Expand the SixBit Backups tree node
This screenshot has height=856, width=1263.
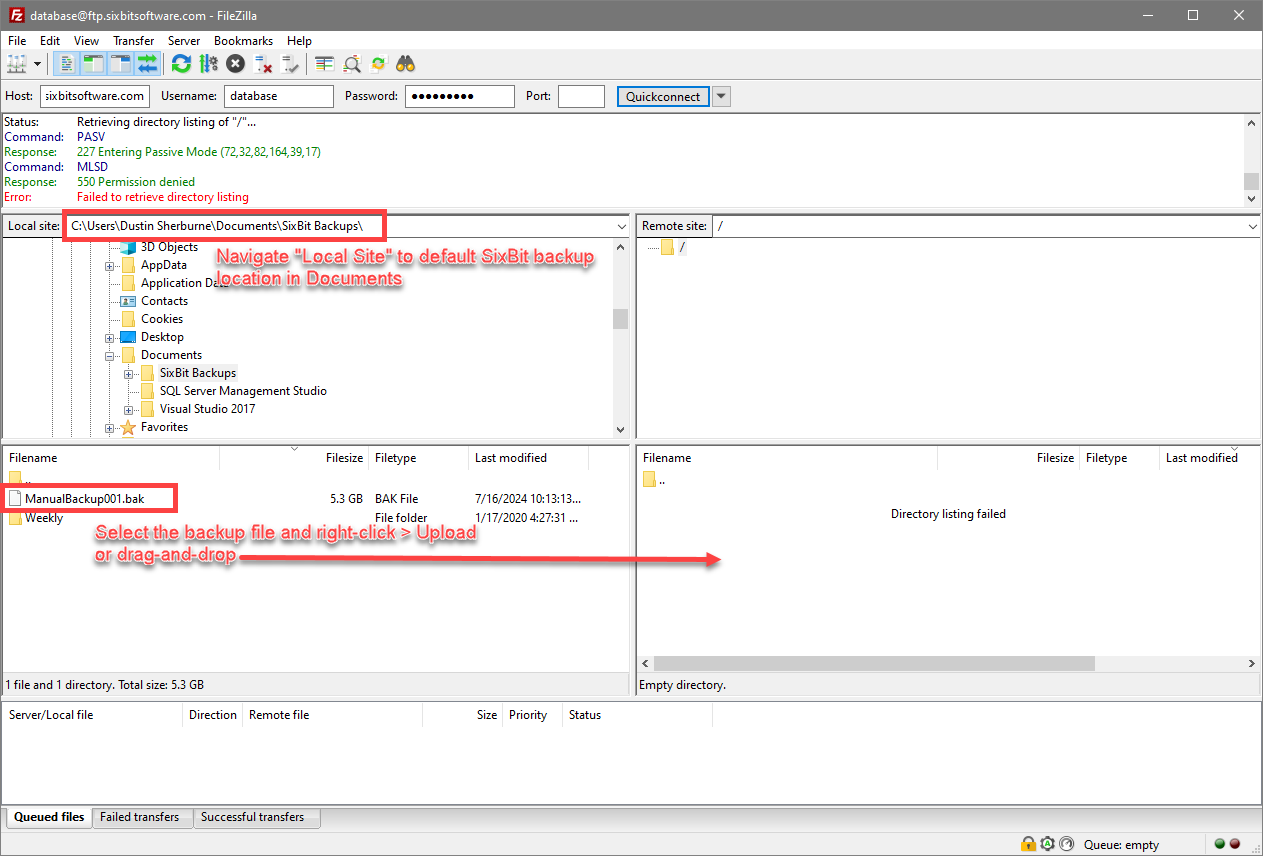point(129,373)
